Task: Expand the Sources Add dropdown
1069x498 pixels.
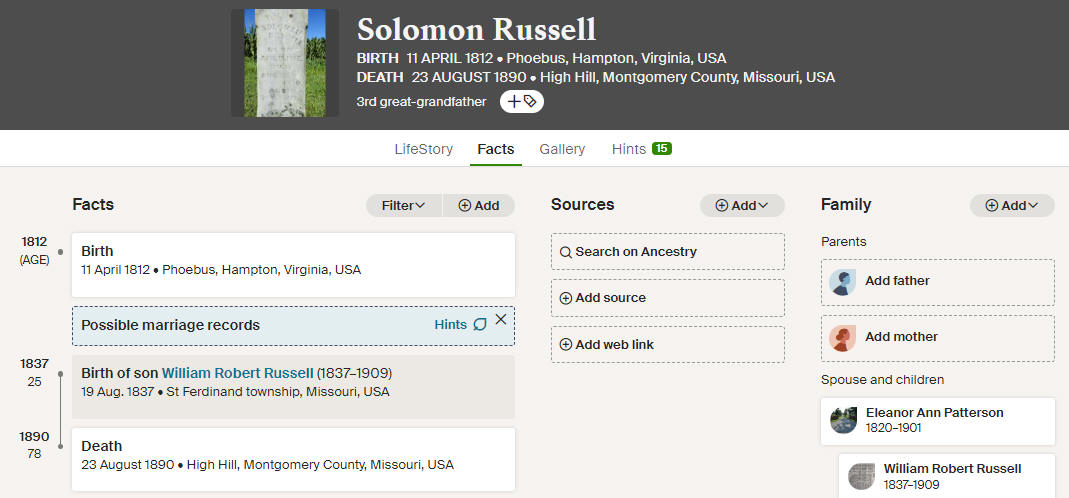Action: (x=742, y=205)
